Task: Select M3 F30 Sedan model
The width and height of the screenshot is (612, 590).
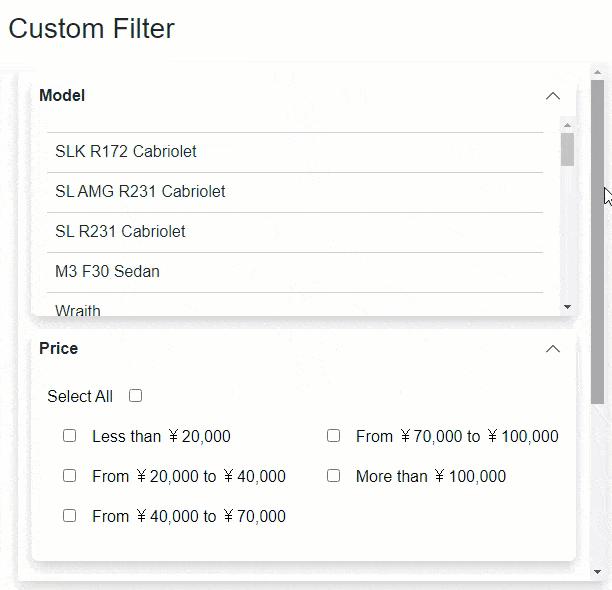Action: coord(295,272)
